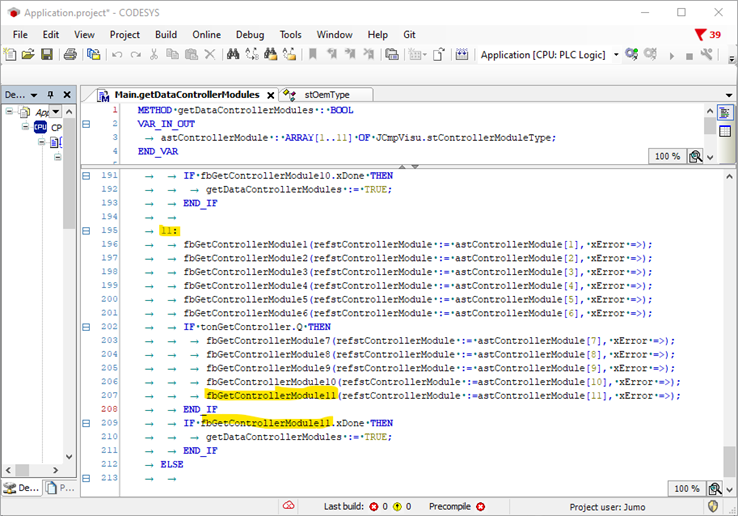Collapse the CPU node in device tree
The width and height of the screenshot is (738, 516).
coord(25,127)
